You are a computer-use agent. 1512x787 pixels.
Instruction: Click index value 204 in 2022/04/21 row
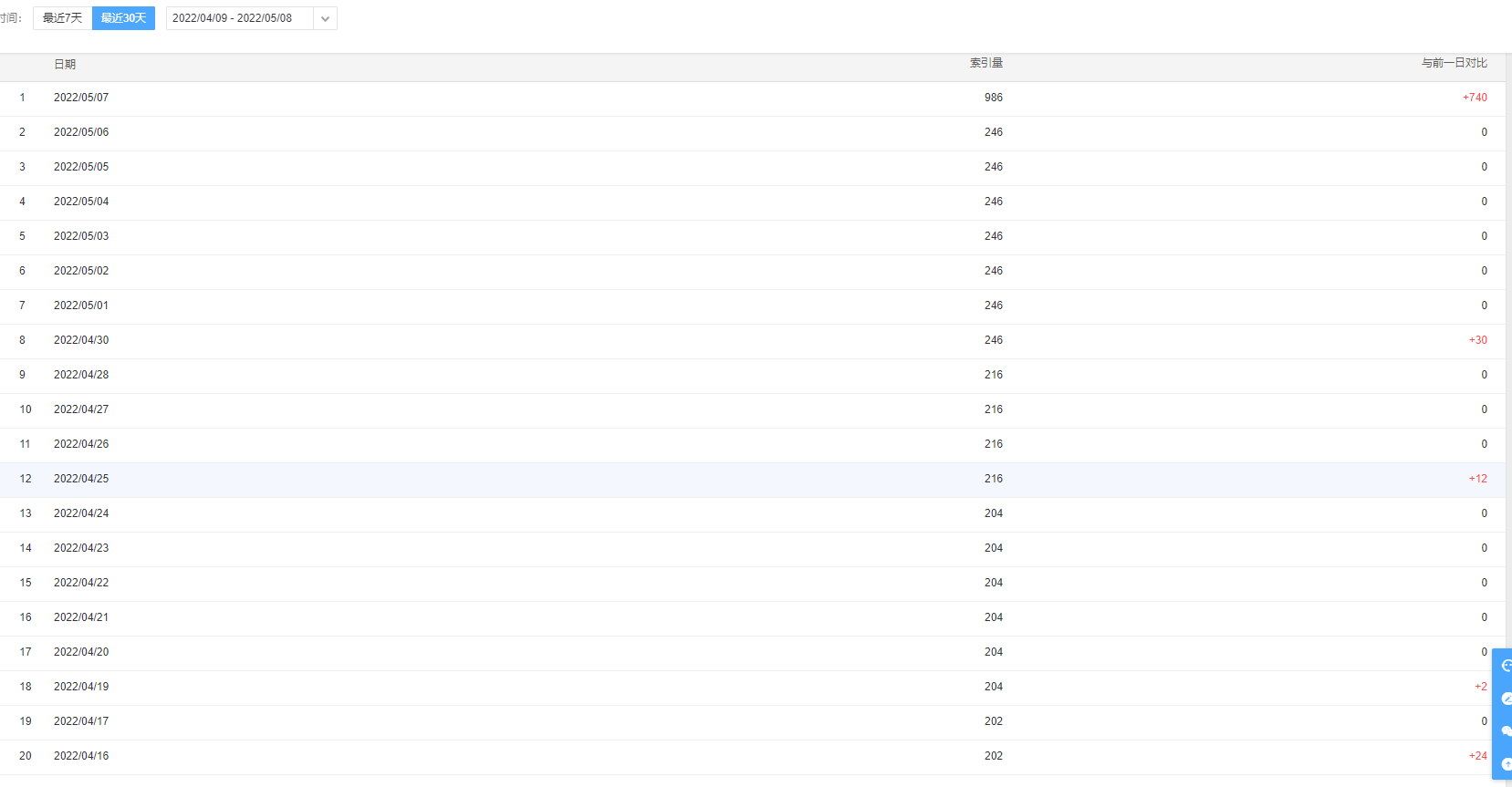click(x=994, y=617)
